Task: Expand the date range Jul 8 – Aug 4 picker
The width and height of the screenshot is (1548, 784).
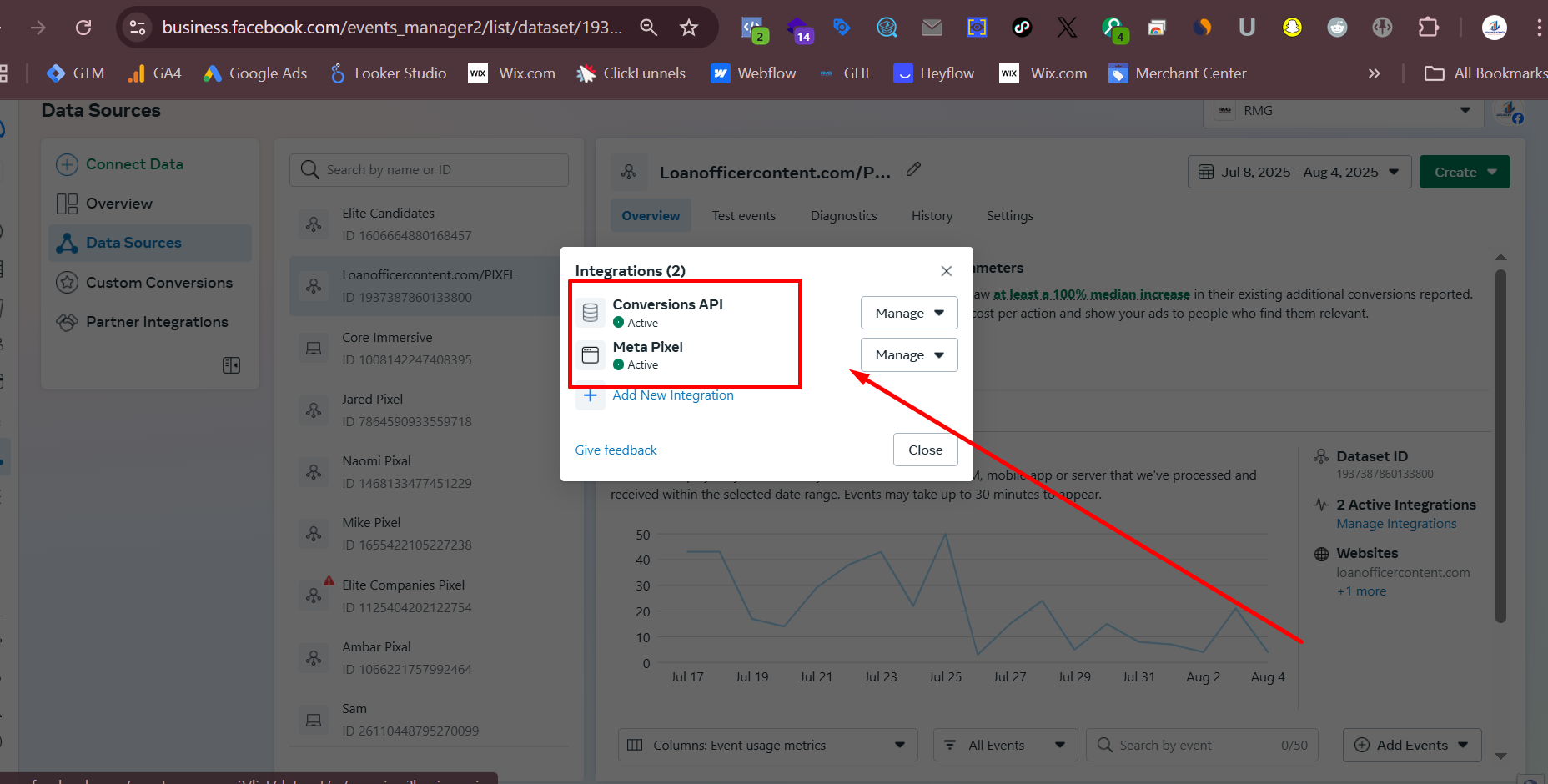Action: [1299, 173]
